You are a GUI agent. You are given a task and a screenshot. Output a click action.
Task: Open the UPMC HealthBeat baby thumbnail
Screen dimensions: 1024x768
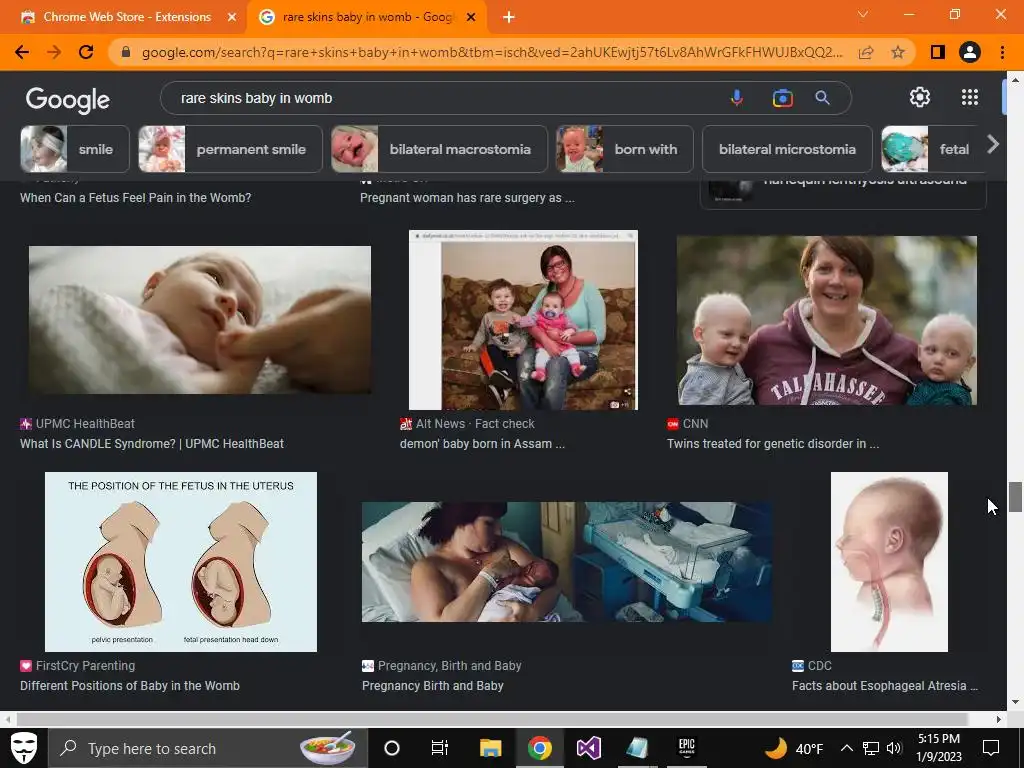pyautogui.click(x=200, y=320)
